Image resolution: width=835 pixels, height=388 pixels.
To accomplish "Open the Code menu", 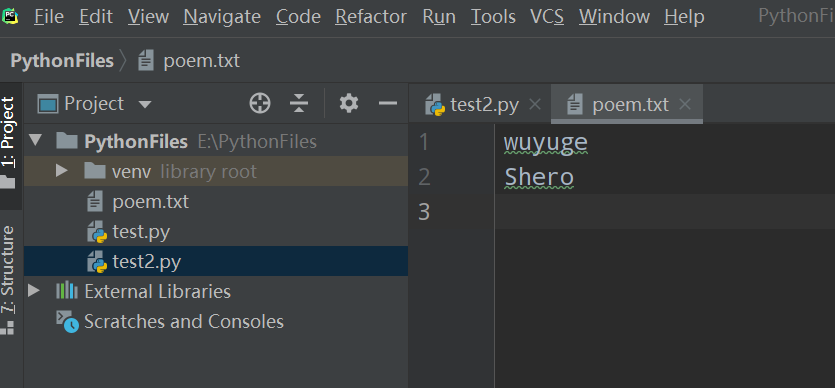I will click(298, 17).
